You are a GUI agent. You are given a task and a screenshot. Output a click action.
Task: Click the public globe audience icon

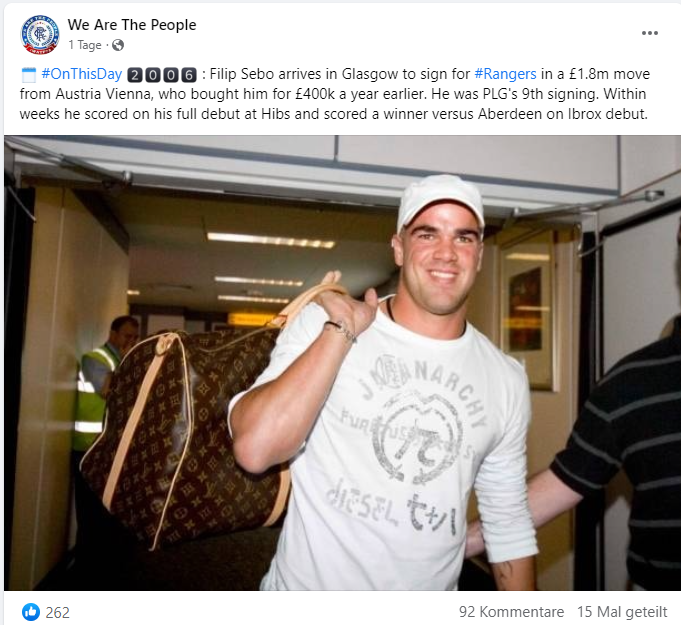(118, 45)
